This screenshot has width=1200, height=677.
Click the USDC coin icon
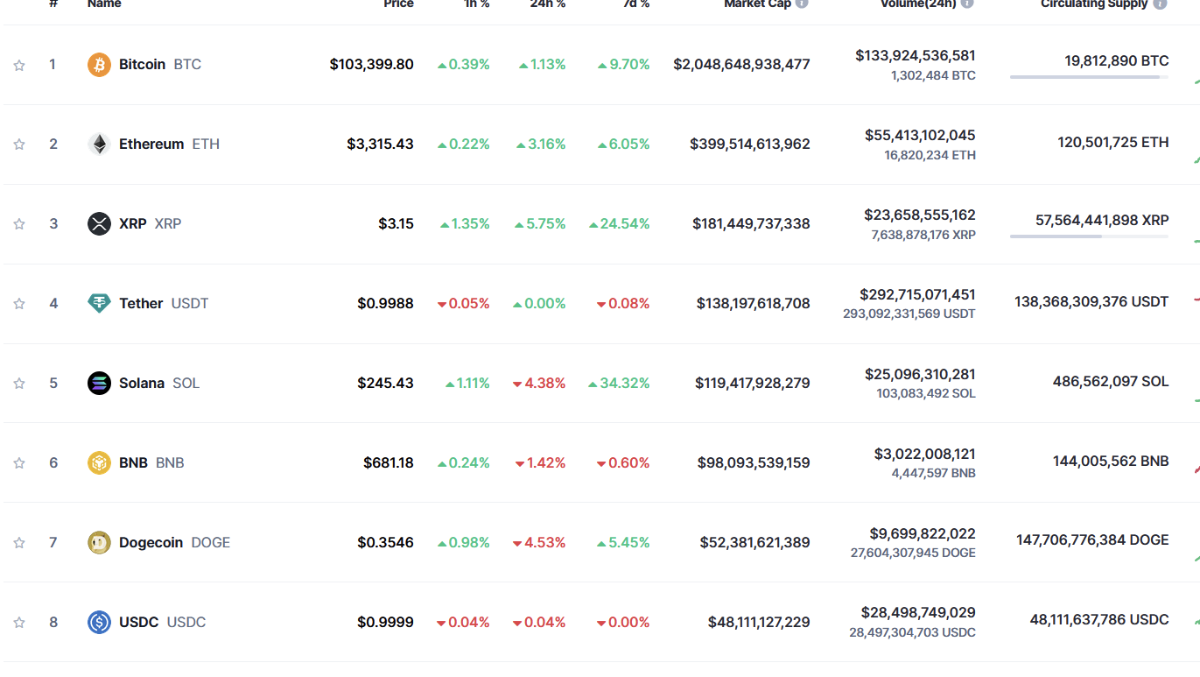pyautogui.click(x=99, y=622)
